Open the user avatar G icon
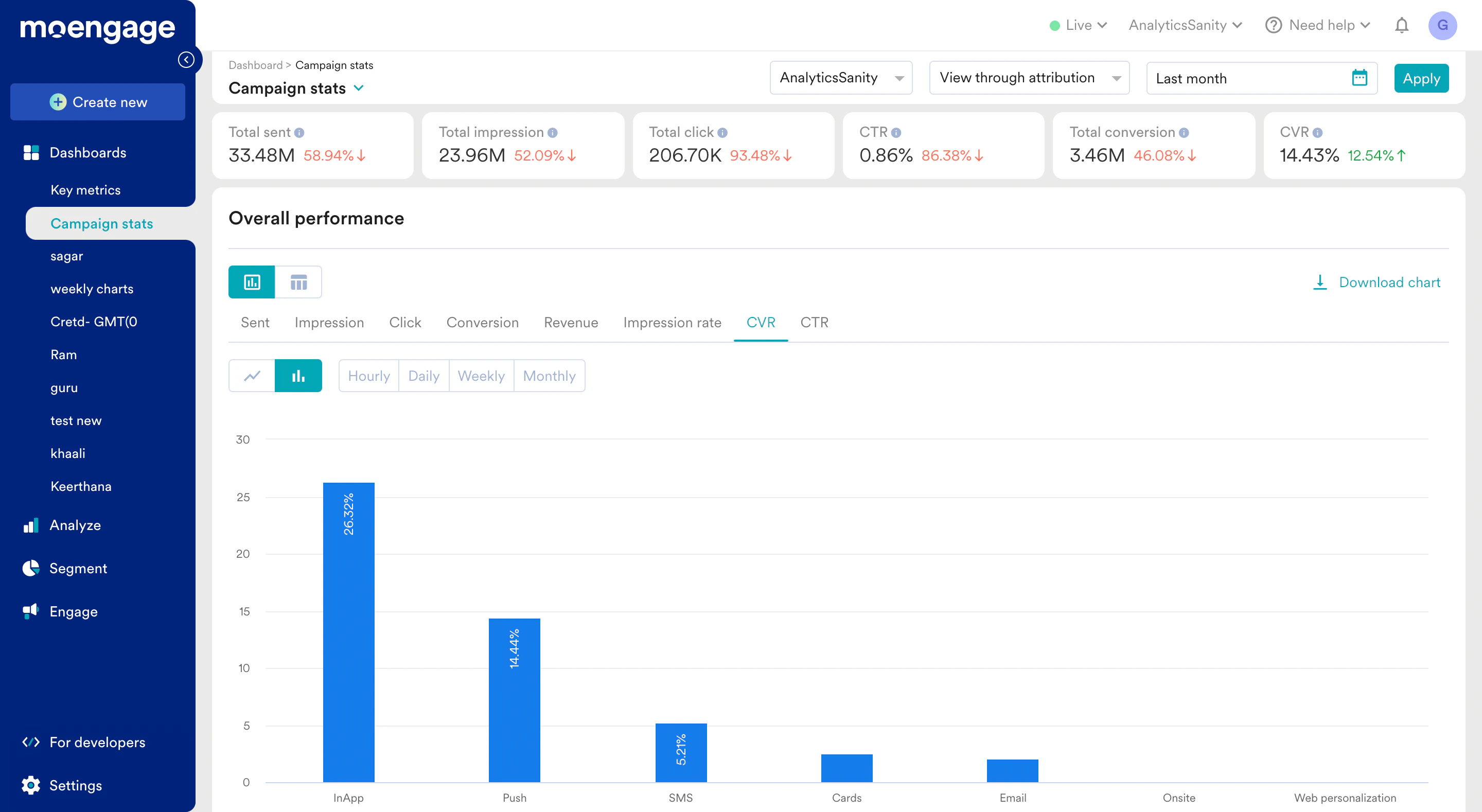This screenshot has height=812, width=1482. click(1442, 25)
